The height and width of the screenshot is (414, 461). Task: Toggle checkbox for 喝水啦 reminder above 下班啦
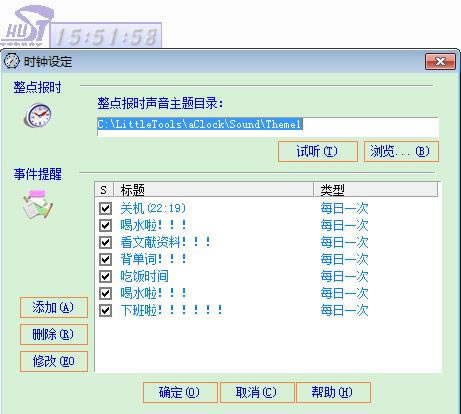pyautogui.click(x=105, y=293)
